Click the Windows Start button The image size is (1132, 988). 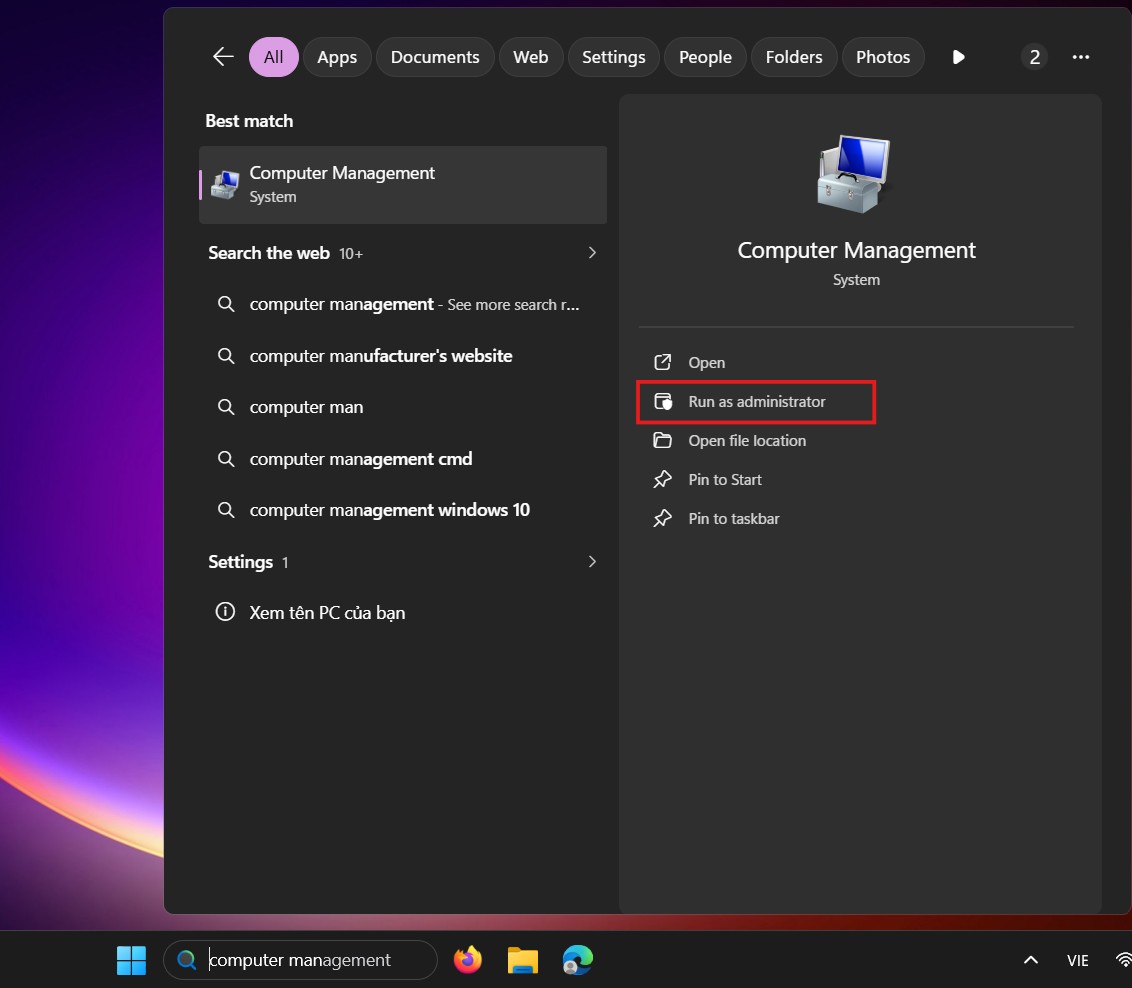pos(131,960)
